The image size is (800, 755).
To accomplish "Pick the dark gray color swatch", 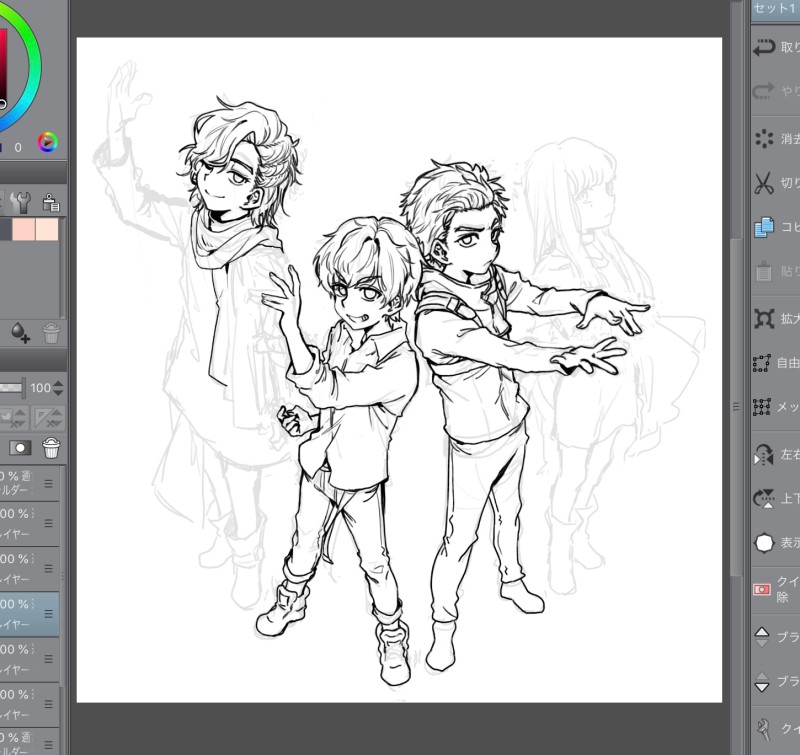I will coord(6,229).
